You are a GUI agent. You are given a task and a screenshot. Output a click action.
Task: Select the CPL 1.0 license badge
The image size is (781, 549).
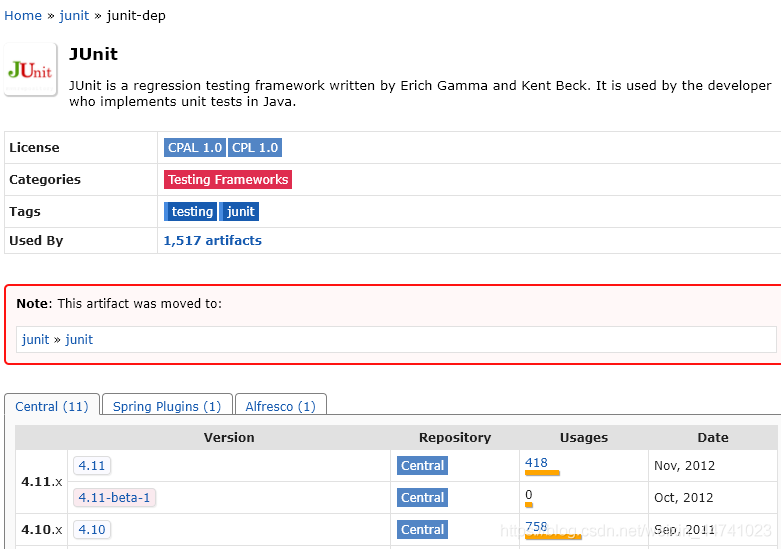click(x=255, y=147)
